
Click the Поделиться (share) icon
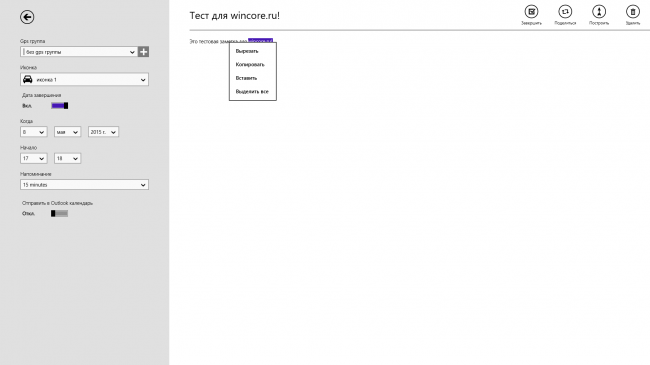(x=565, y=12)
